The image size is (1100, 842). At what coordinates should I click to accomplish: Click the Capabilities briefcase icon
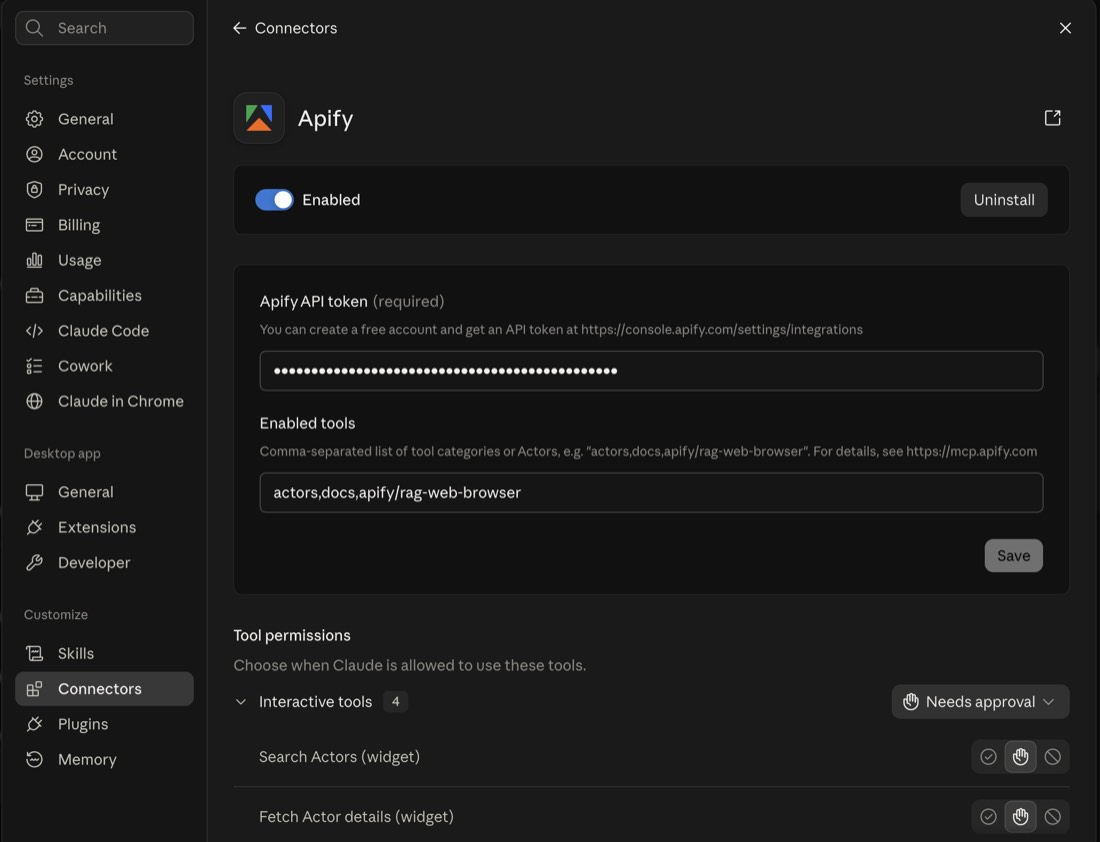pos(34,295)
